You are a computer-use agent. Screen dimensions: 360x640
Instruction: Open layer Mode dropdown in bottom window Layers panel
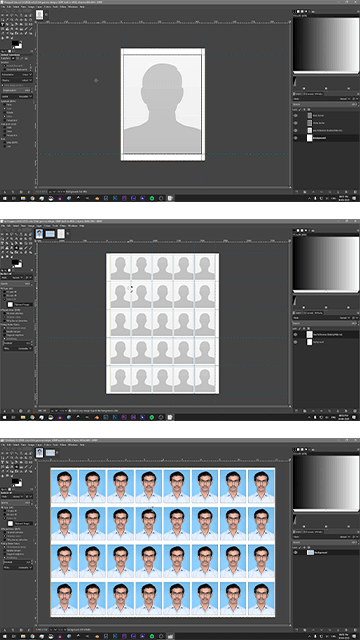tap(322, 537)
